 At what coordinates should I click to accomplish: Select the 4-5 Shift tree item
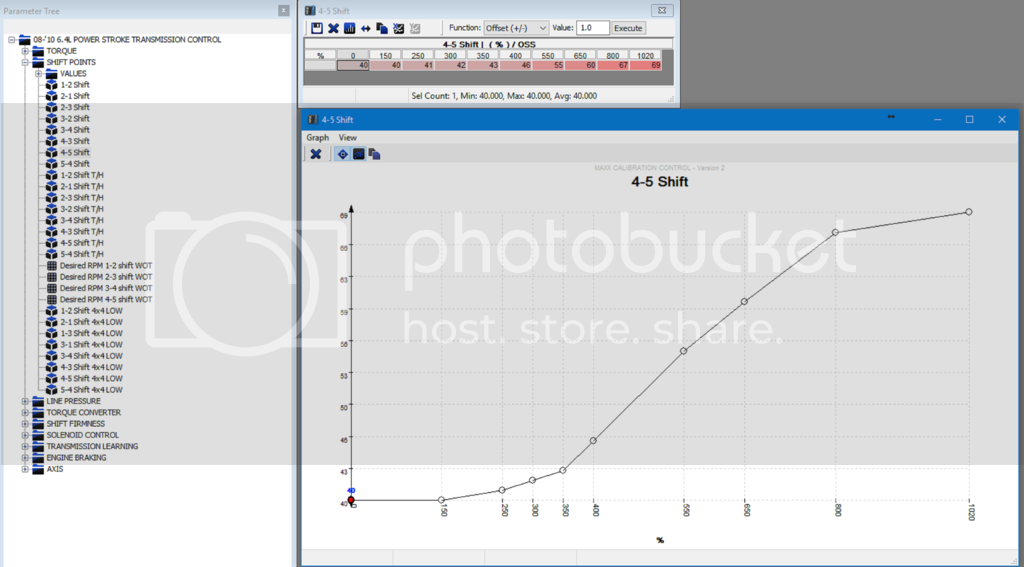click(74, 152)
